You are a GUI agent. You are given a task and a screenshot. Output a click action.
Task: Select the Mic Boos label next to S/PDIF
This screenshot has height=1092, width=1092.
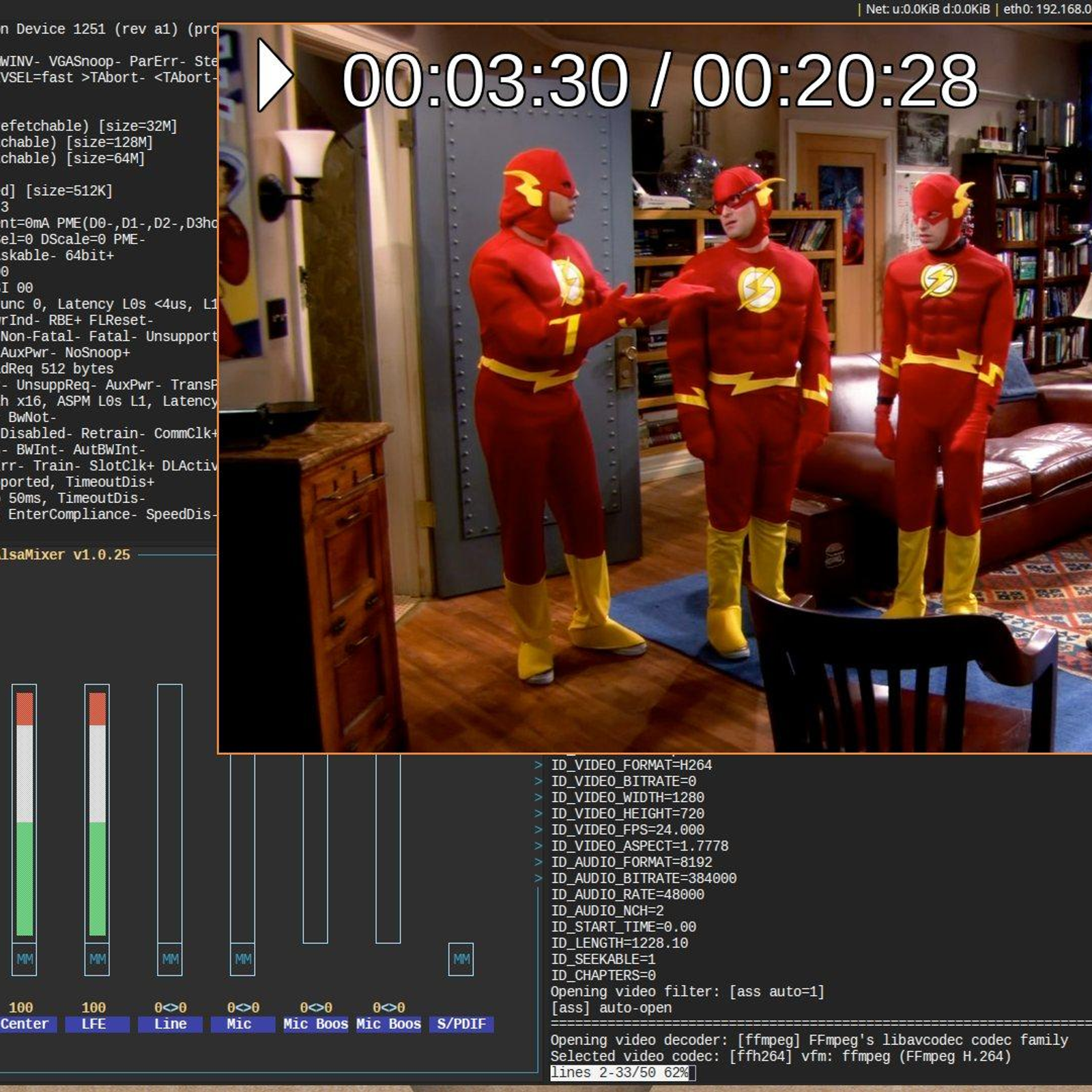[388, 1024]
